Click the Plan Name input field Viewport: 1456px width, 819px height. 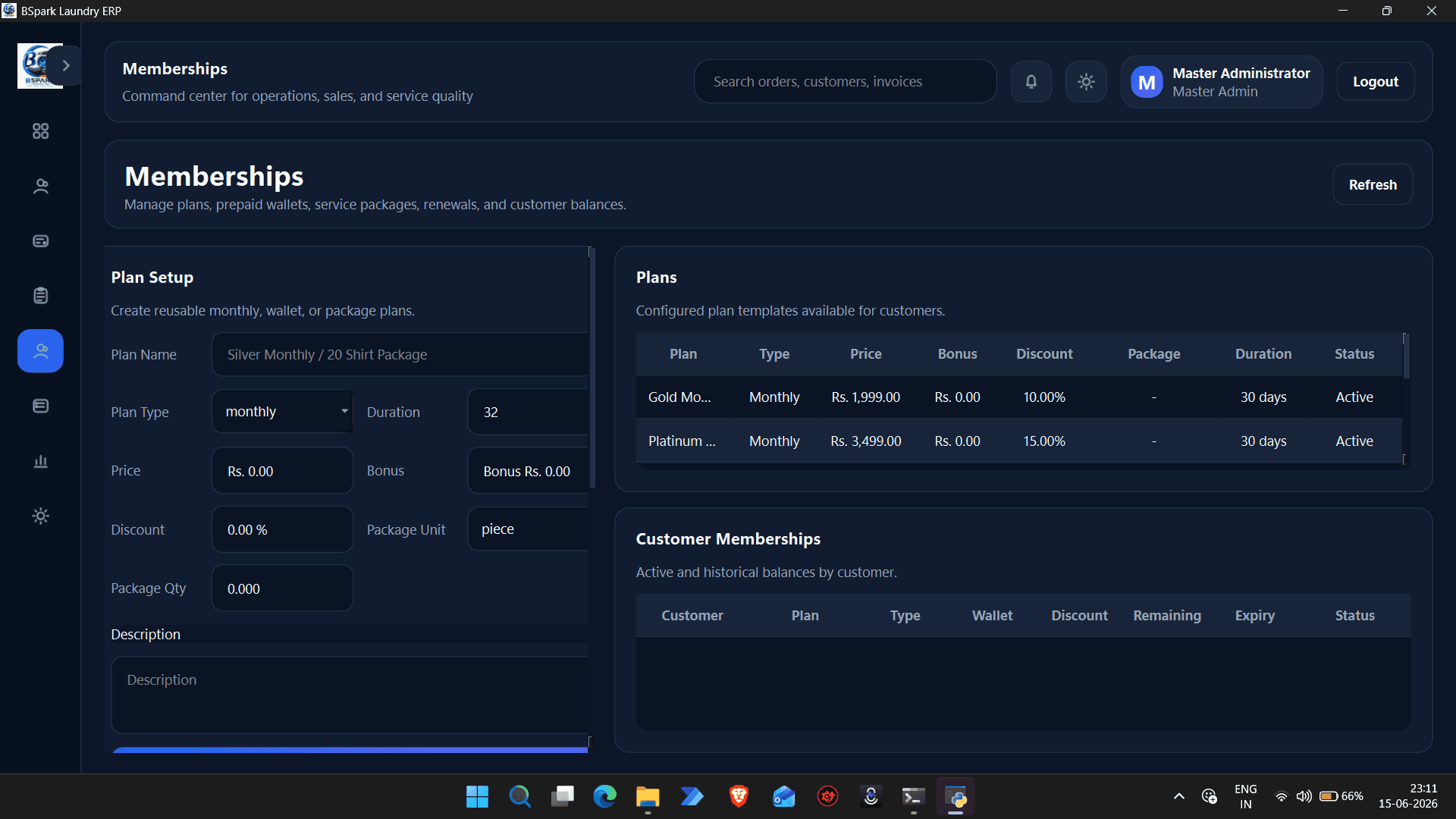400,354
